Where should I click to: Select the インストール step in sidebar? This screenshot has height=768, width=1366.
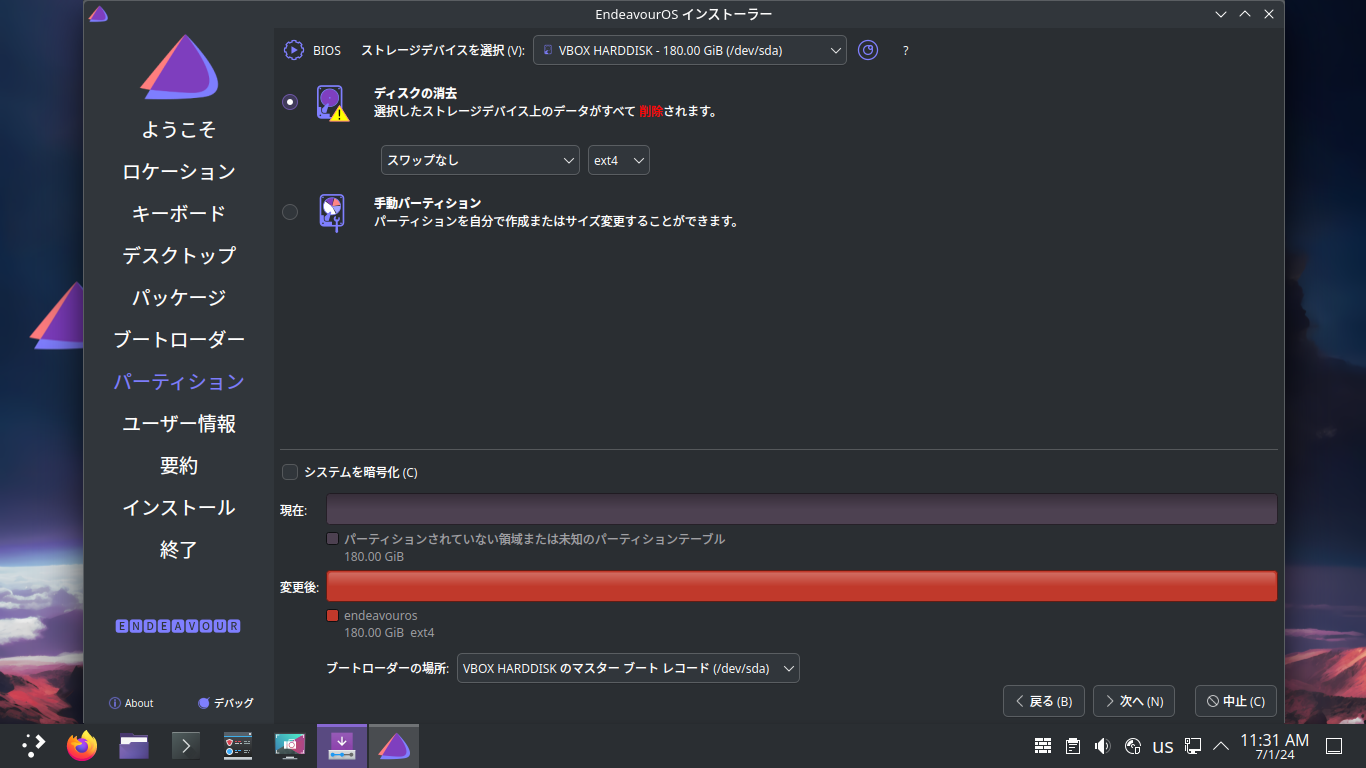pyautogui.click(x=179, y=508)
